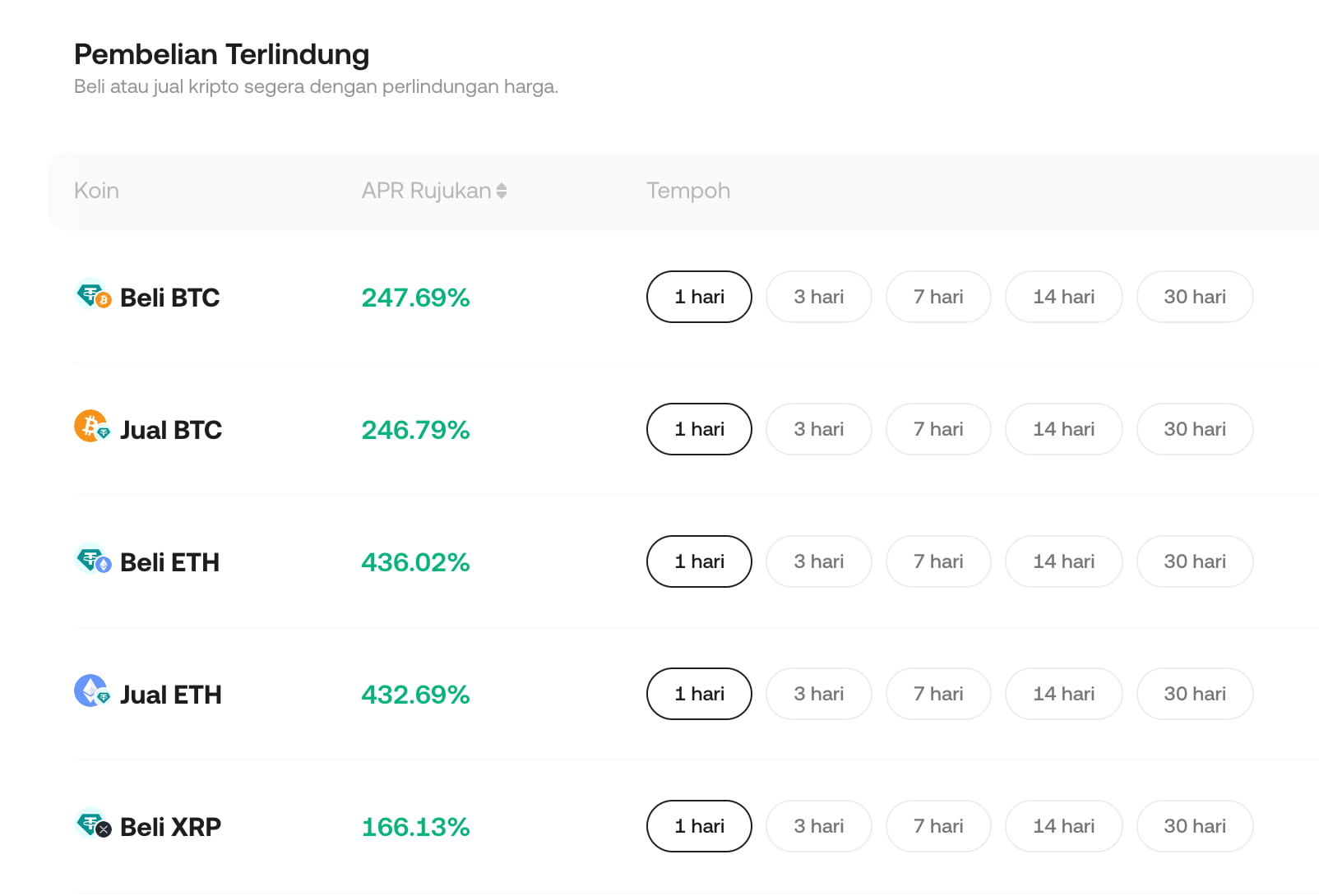Click the Beli ETH coin pair icon
The image size is (1319, 896).
(93, 560)
